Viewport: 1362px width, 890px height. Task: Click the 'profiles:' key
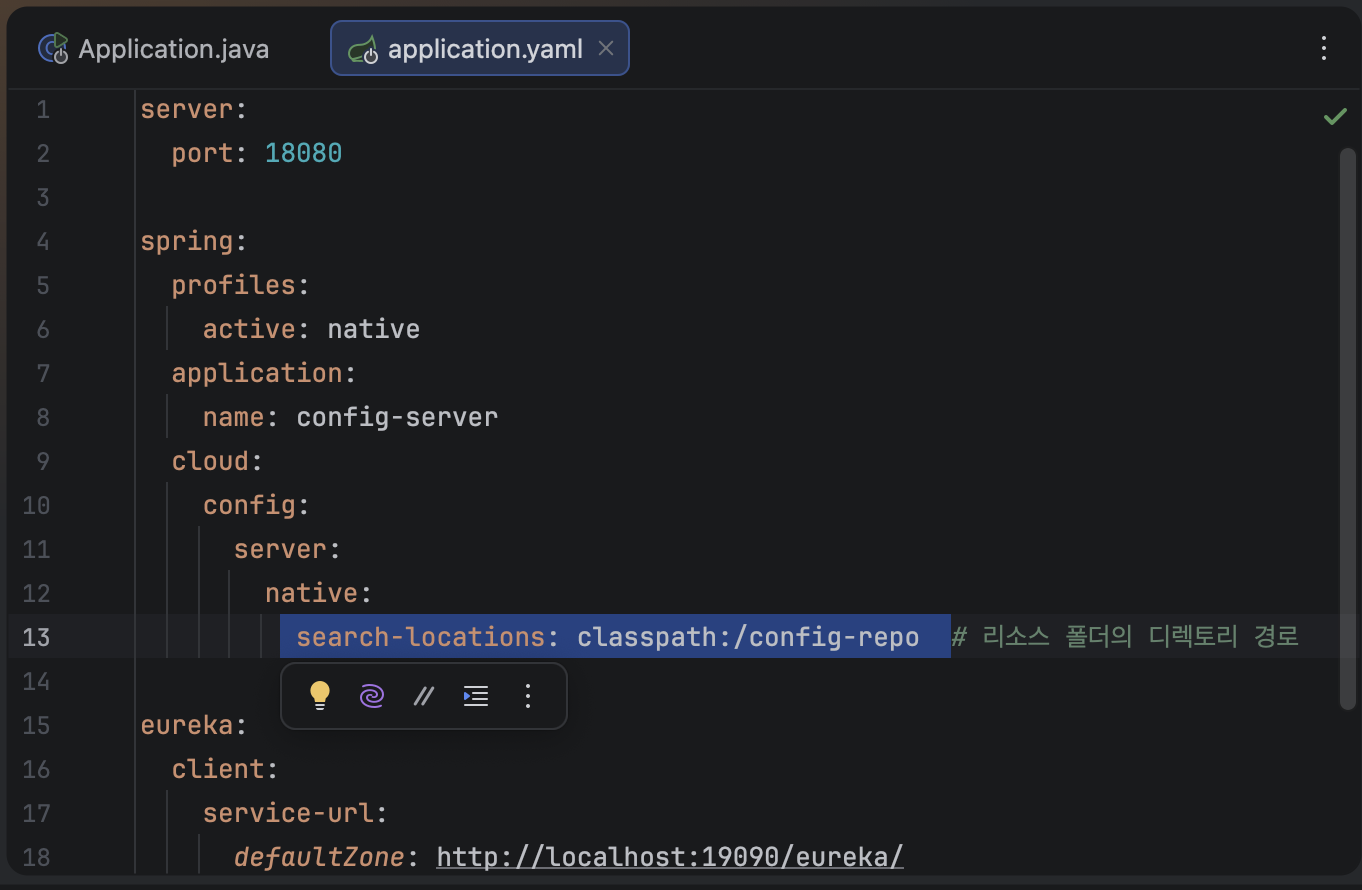coord(241,285)
